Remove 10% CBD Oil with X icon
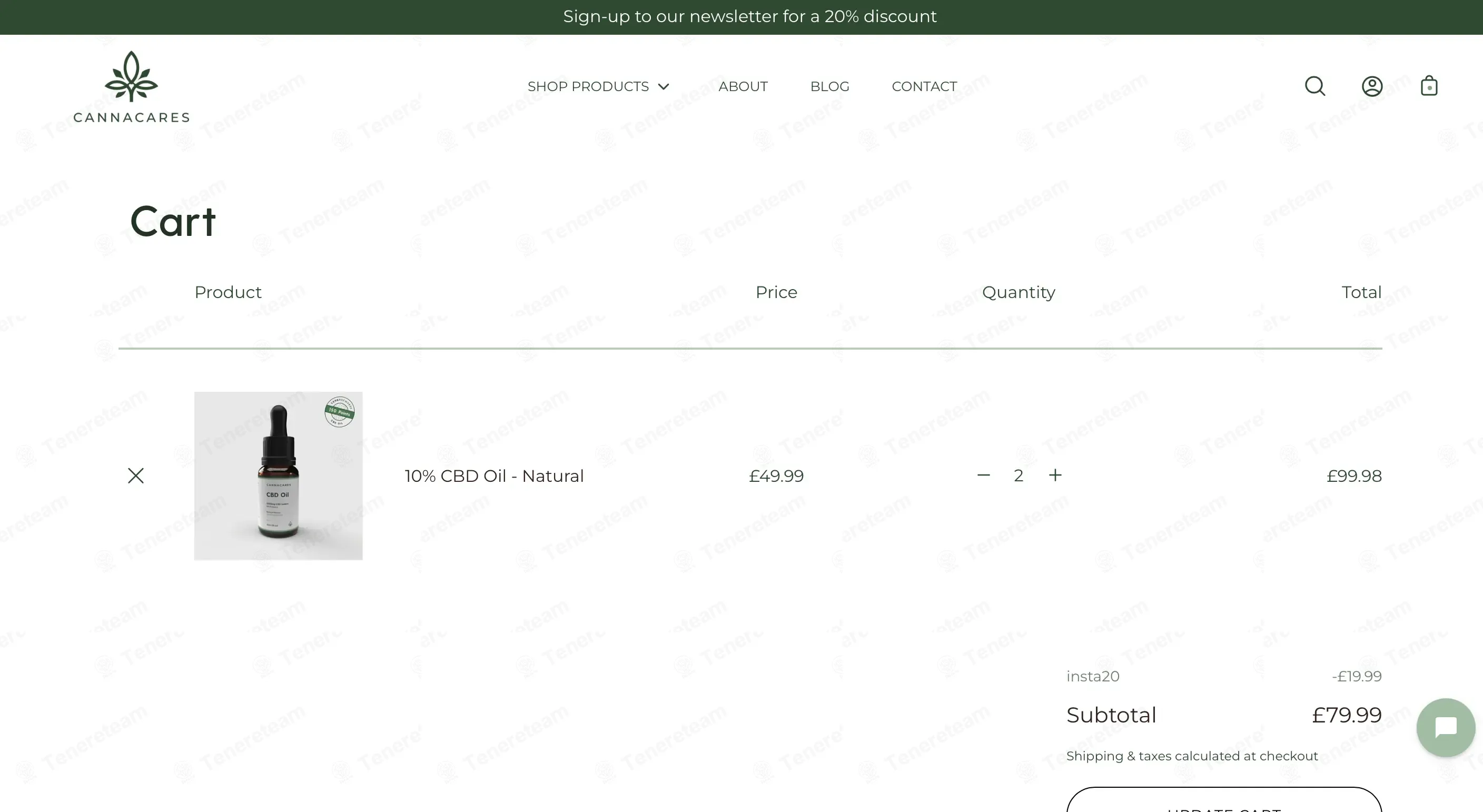The height and width of the screenshot is (812, 1483). [136, 476]
